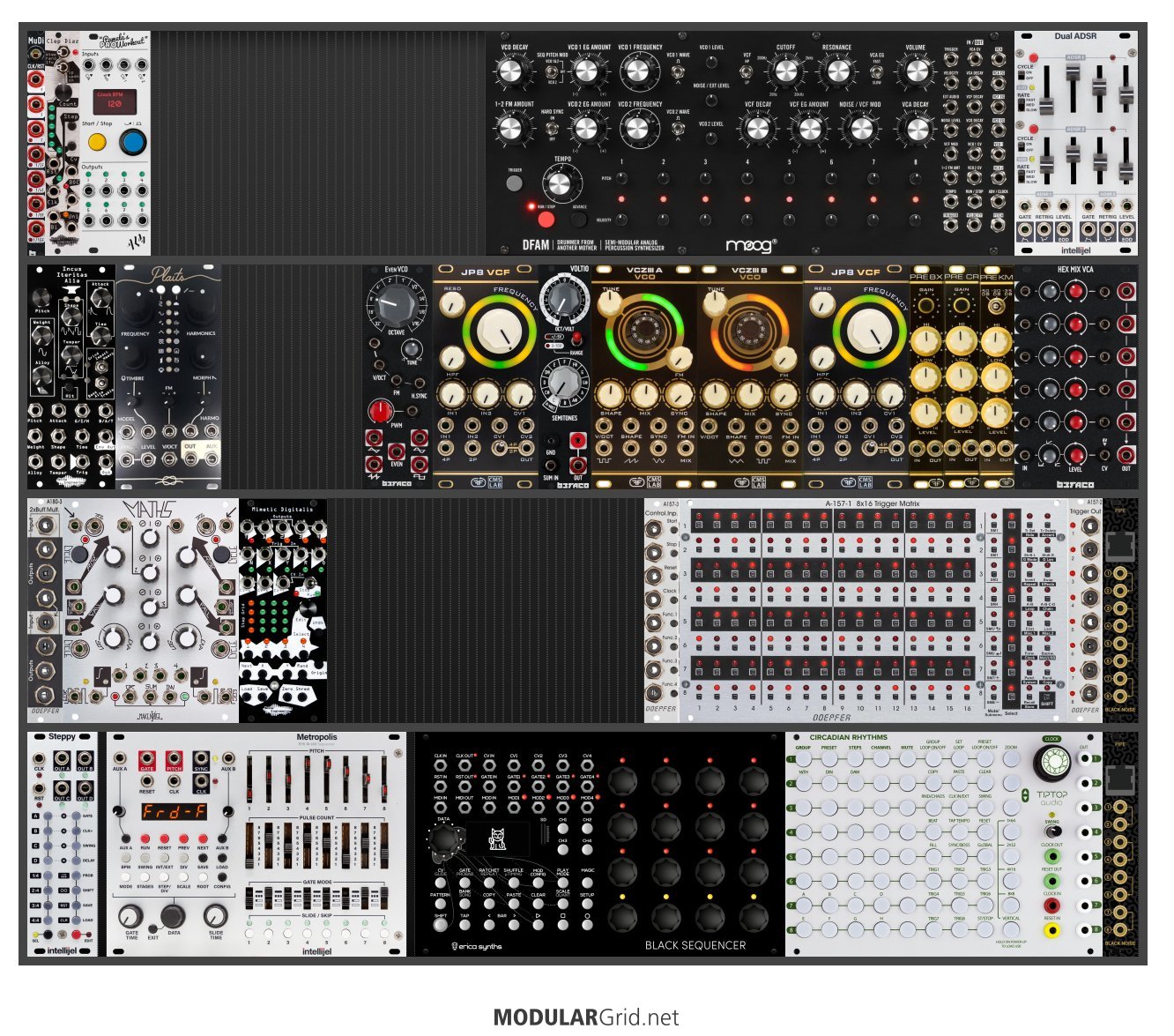This screenshot has height=1036, width=1174.
Task: Click the PREV button on Metropolis
Action: [x=183, y=838]
